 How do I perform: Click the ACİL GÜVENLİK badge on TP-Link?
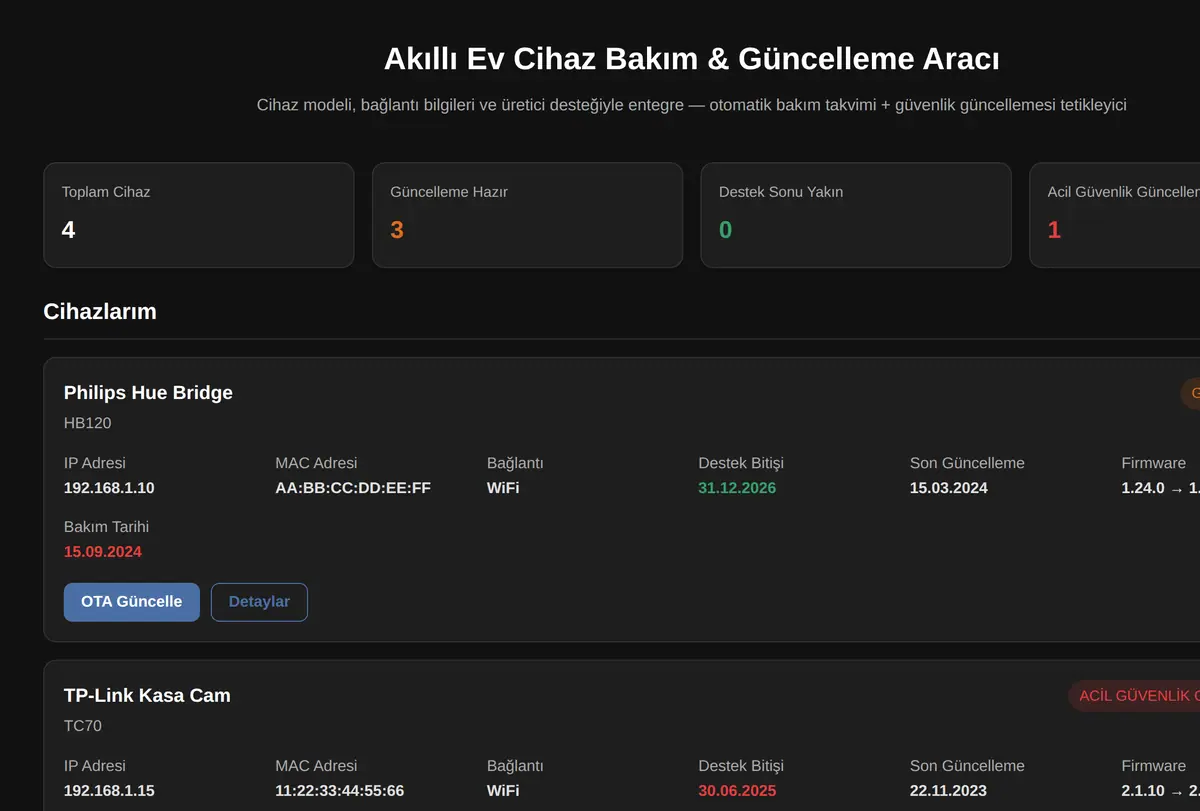(1134, 696)
